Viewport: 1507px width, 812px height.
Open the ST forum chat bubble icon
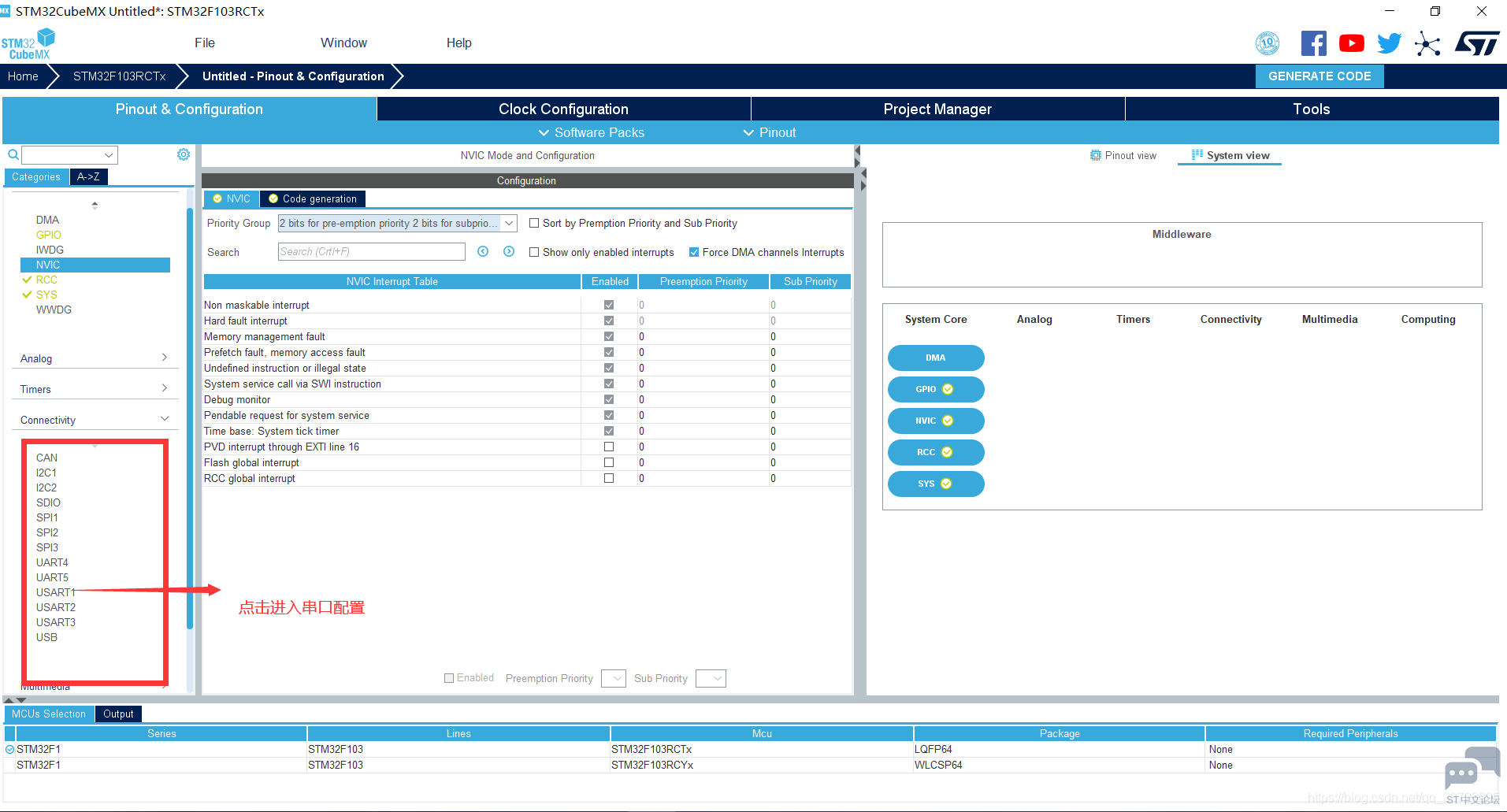[x=1471, y=770]
